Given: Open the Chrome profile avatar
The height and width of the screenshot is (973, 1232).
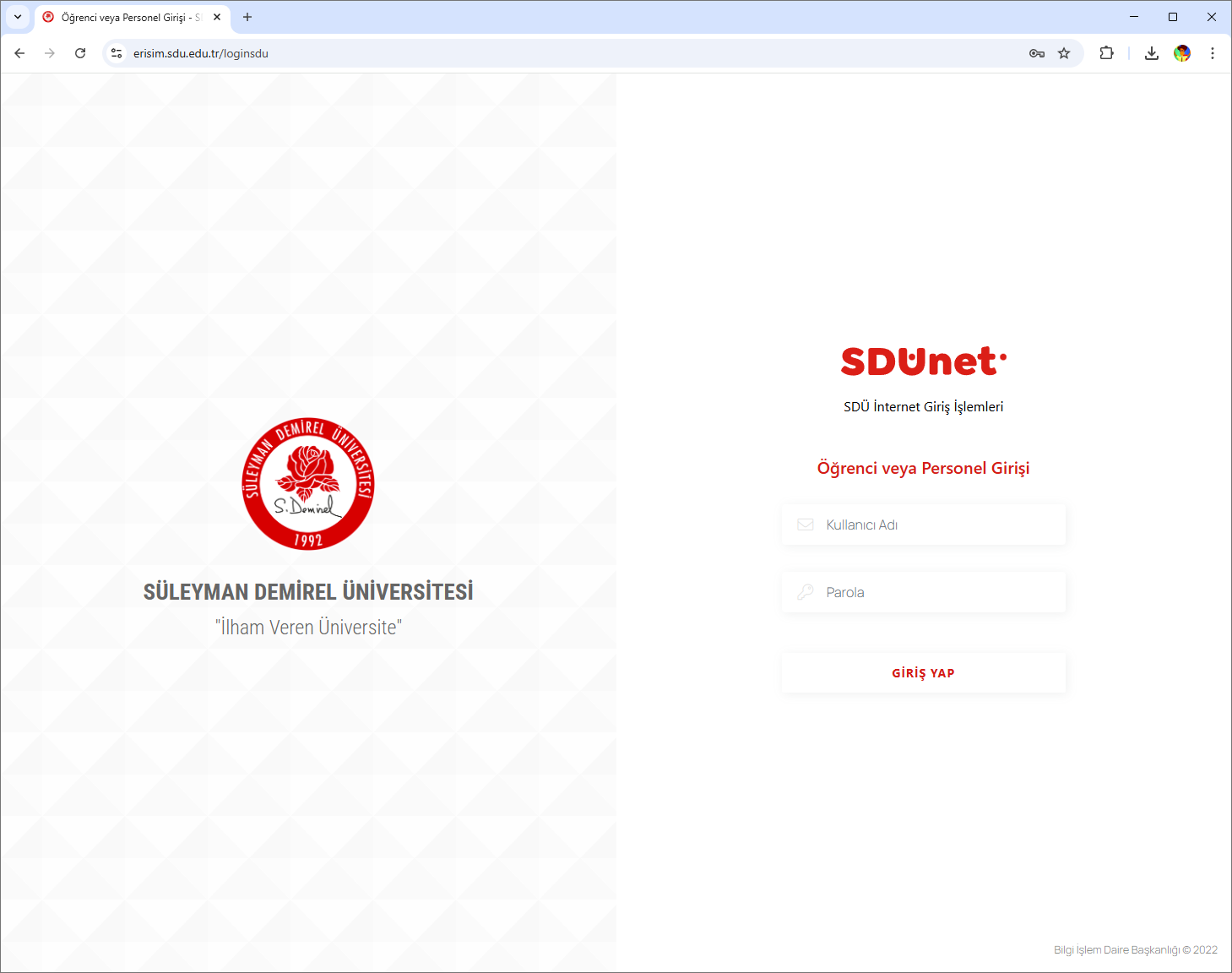Looking at the screenshot, I should pos(1182,53).
